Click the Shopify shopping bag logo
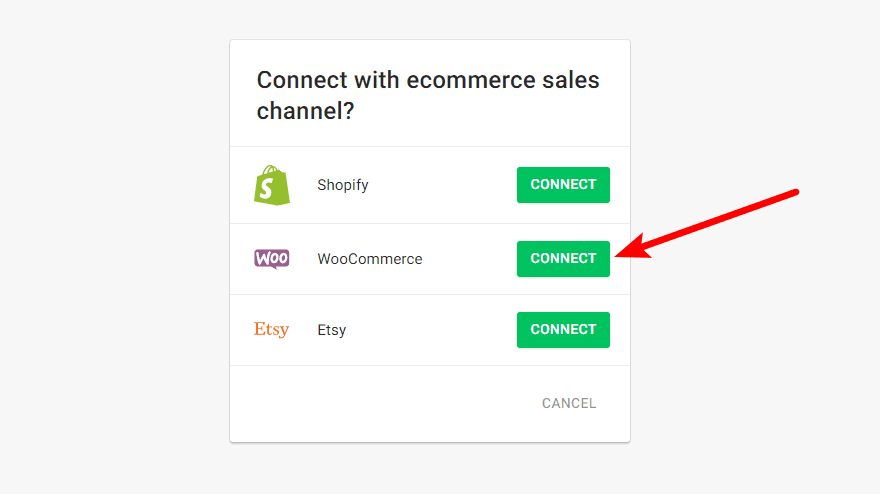Viewport: 880px width, 494px height. coord(272,185)
